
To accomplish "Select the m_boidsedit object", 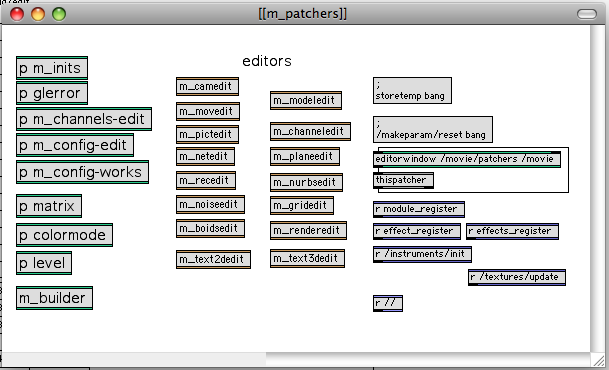I will (210, 228).
